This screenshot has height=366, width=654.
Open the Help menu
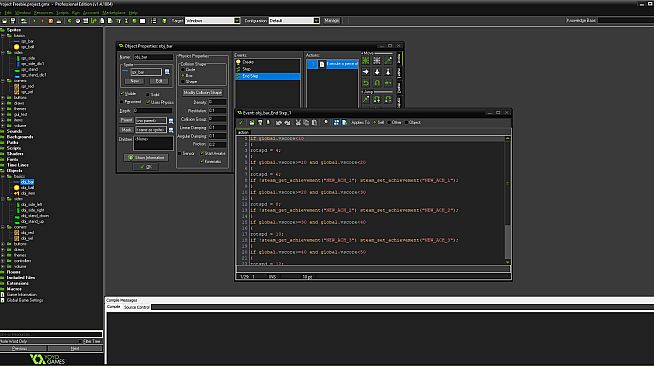tap(133, 13)
